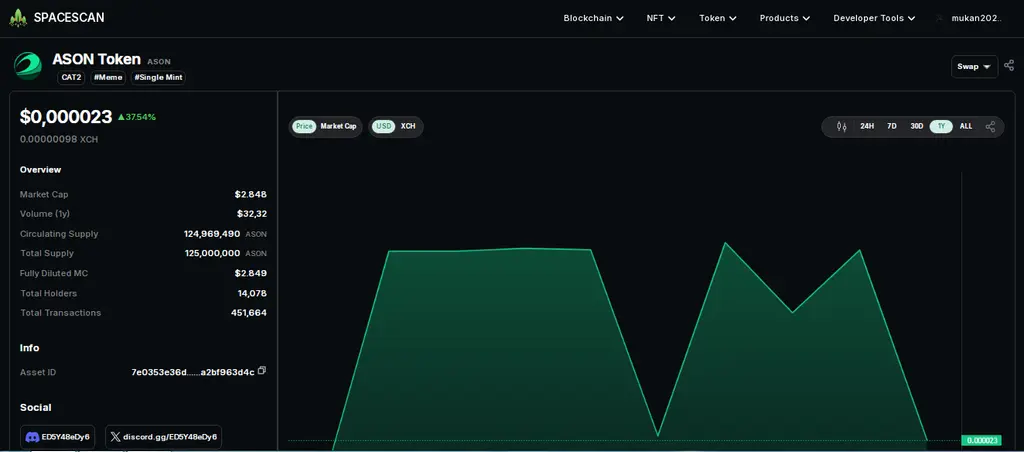The image size is (1024, 452).
Task: Click the Asset ID 7e0353e36d......a2bf963d4c
Action: (193, 372)
